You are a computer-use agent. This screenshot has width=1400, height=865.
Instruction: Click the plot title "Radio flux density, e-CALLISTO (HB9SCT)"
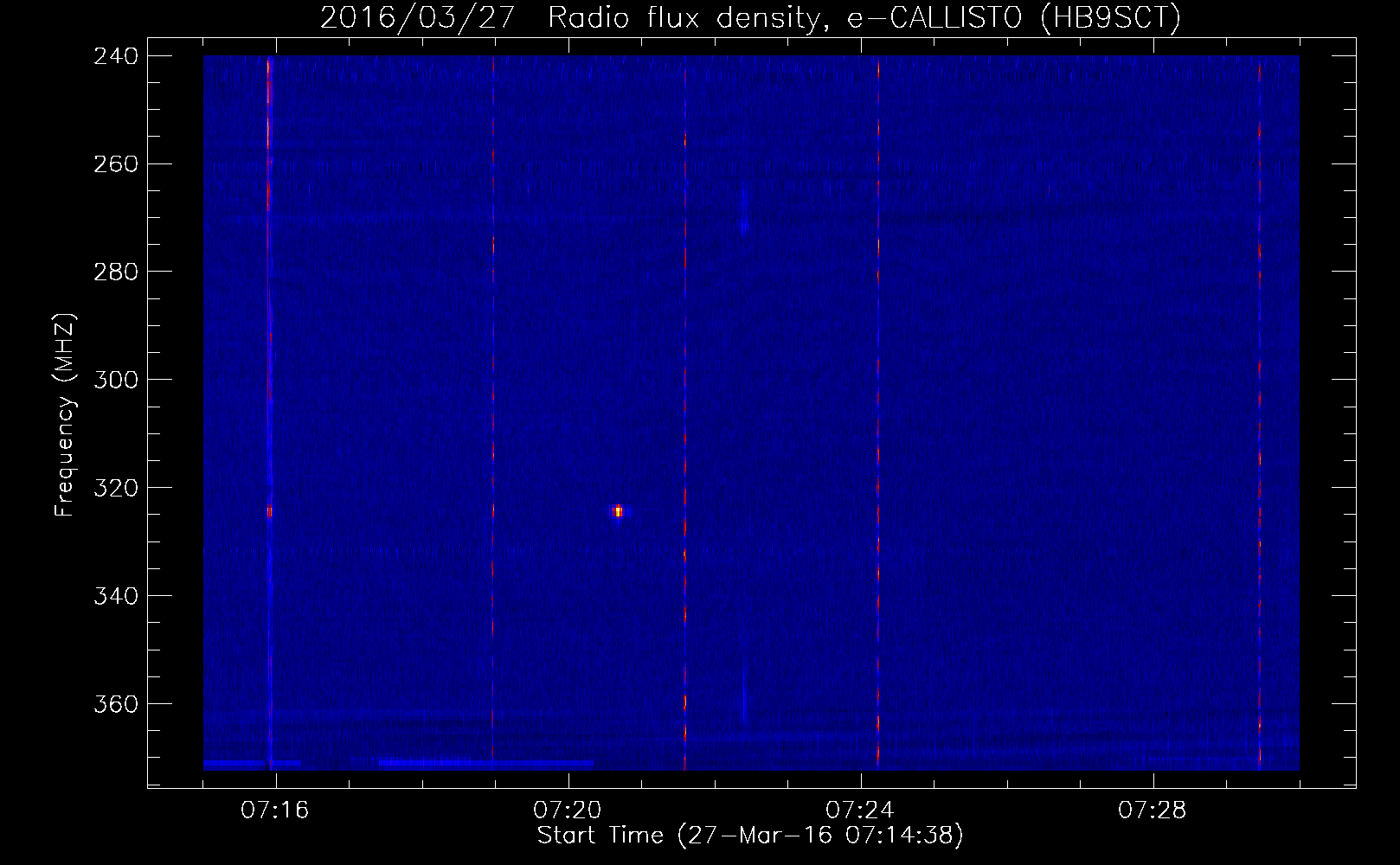(x=864, y=18)
